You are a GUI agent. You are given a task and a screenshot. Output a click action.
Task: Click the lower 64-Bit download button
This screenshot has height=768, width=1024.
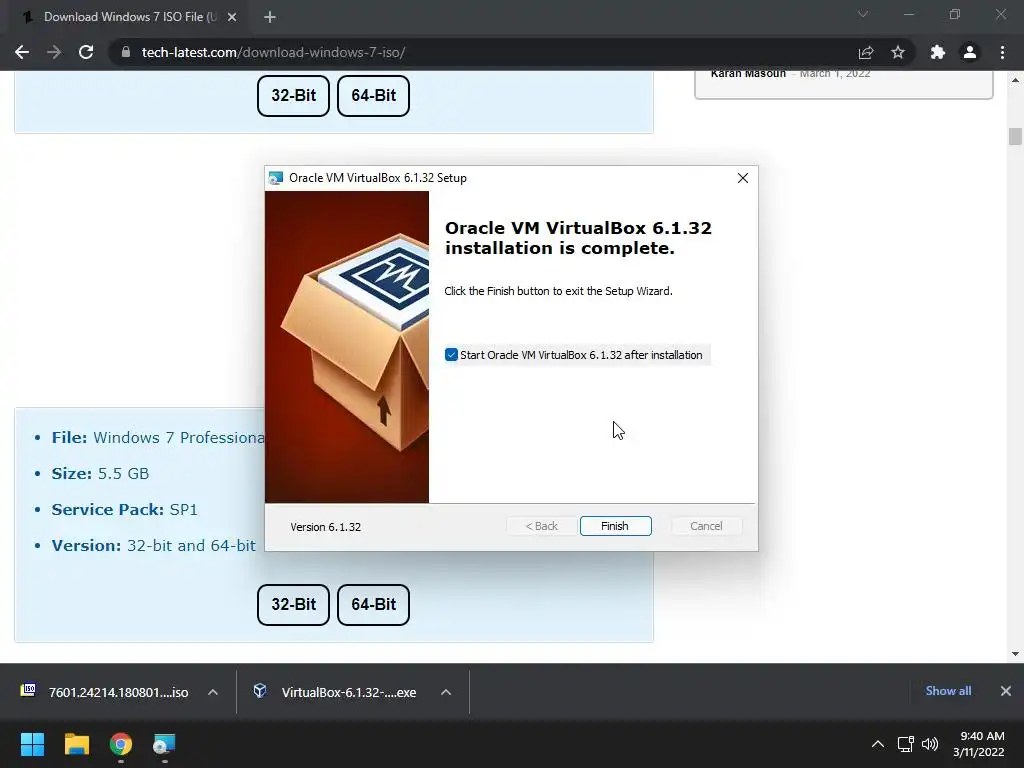click(374, 605)
